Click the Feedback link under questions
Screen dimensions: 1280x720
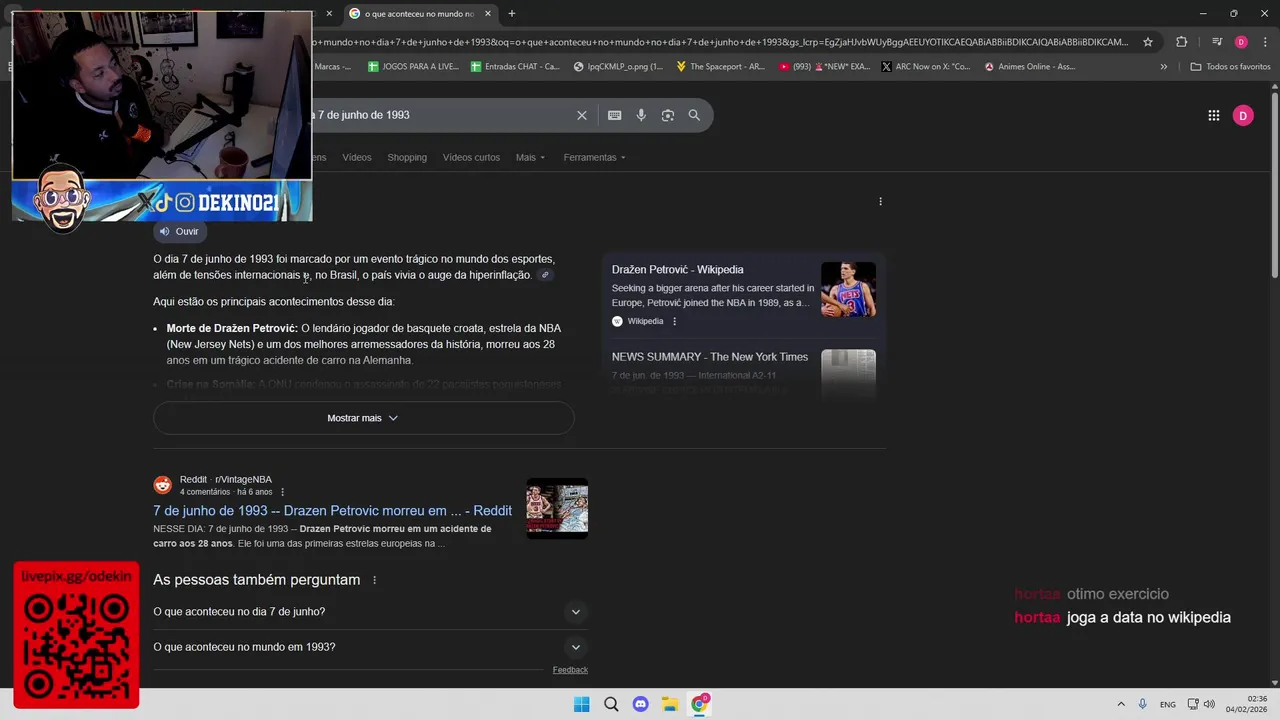570,670
